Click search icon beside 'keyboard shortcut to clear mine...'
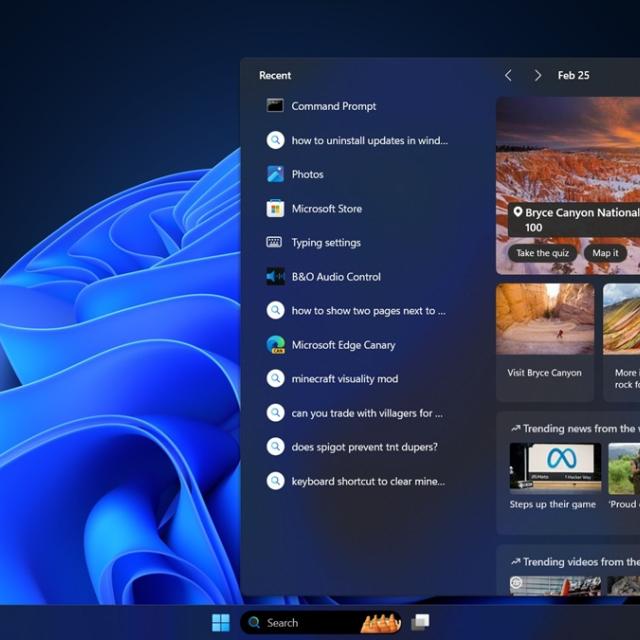Image resolution: width=640 pixels, height=640 pixels. pos(276,481)
